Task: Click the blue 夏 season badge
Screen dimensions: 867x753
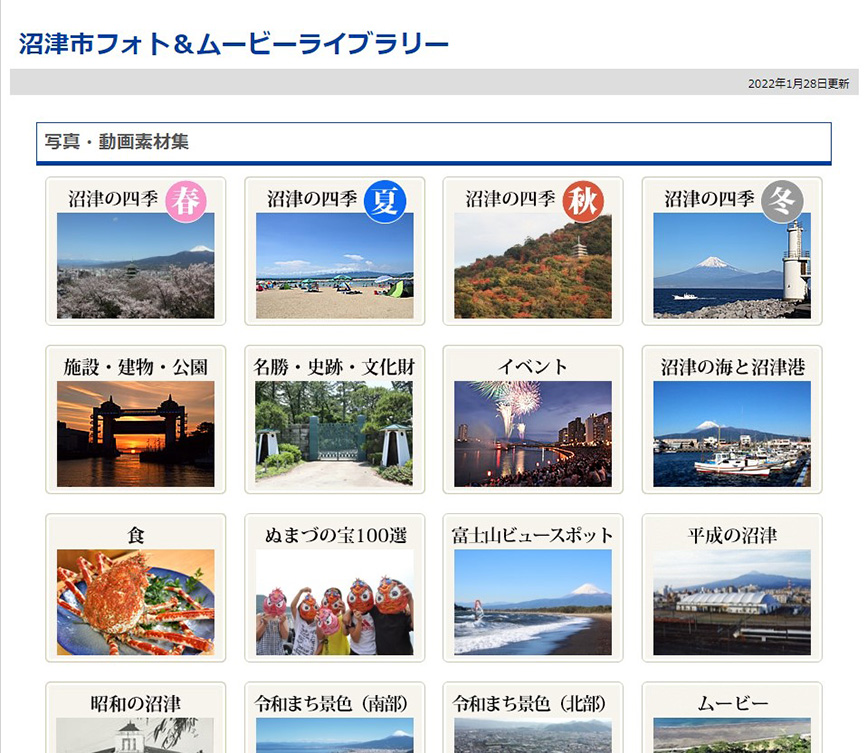Action: click(x=385, y=201)
